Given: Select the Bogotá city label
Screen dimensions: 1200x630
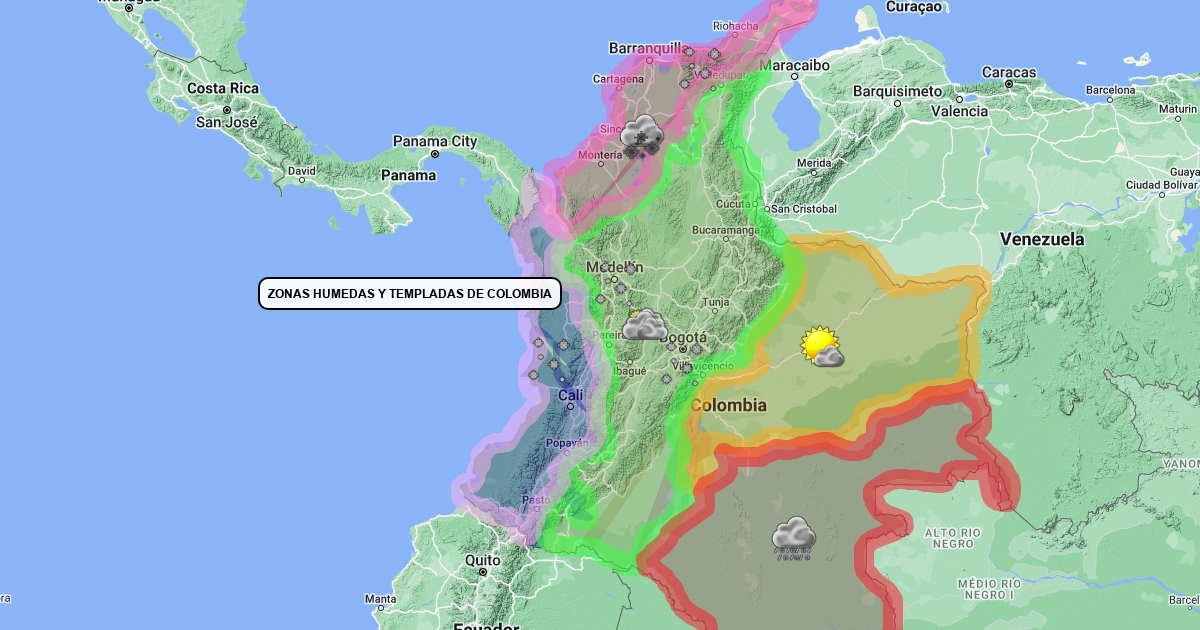Looking at the screenshot, I should pos(683,338).
